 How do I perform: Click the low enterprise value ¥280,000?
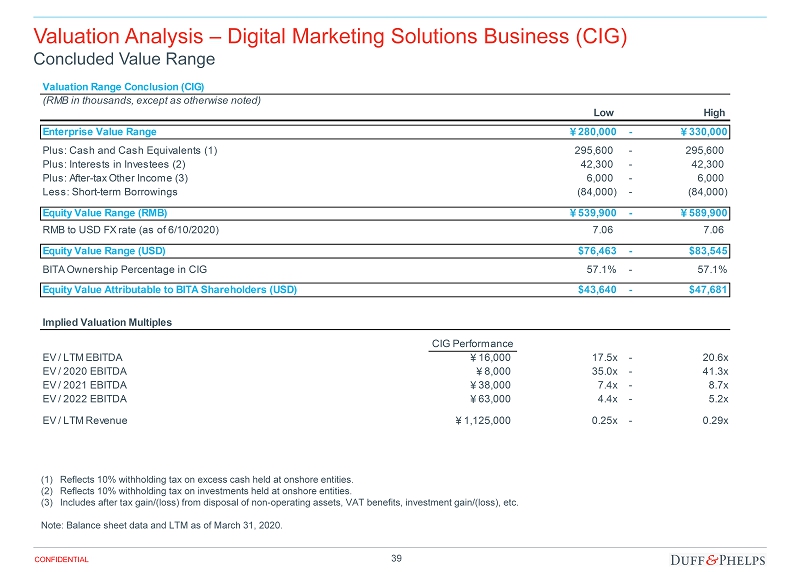tap(592, 132)
